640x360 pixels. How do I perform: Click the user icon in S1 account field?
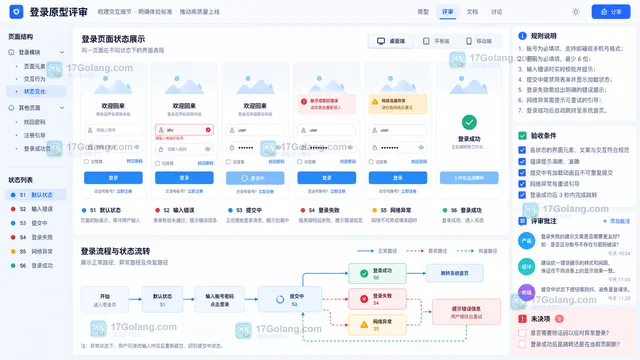(90, 130)
